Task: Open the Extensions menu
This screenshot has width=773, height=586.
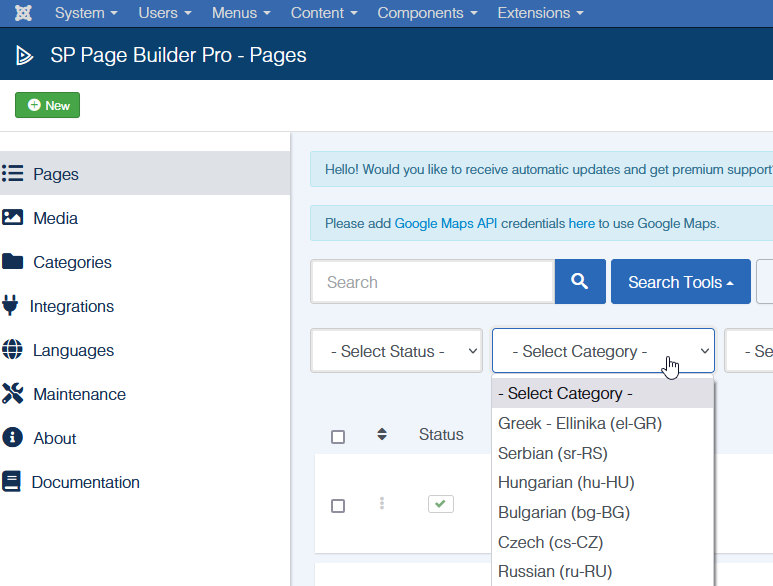Action: pos(540,13)
